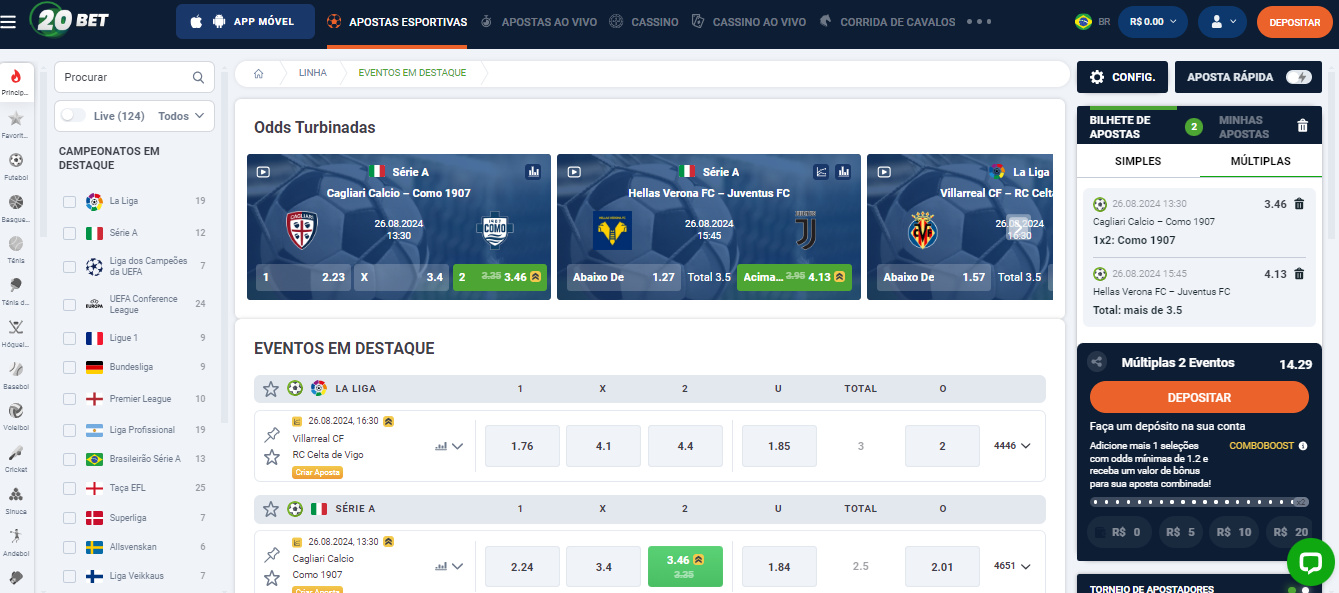
Task: Check the La Liga championship checkbox
Action: [69, 202]
